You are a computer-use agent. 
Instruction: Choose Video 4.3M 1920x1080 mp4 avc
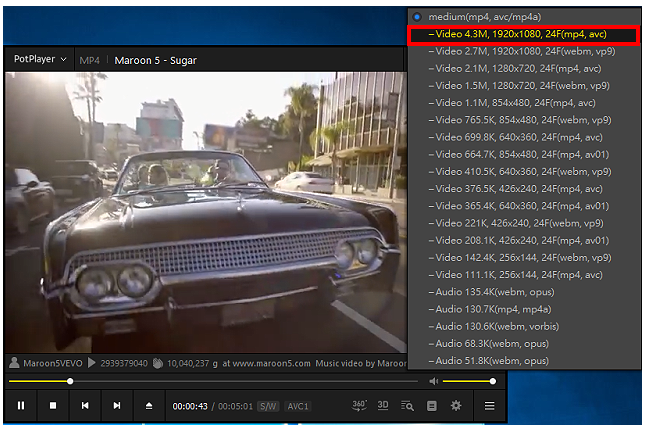[523, 34]
